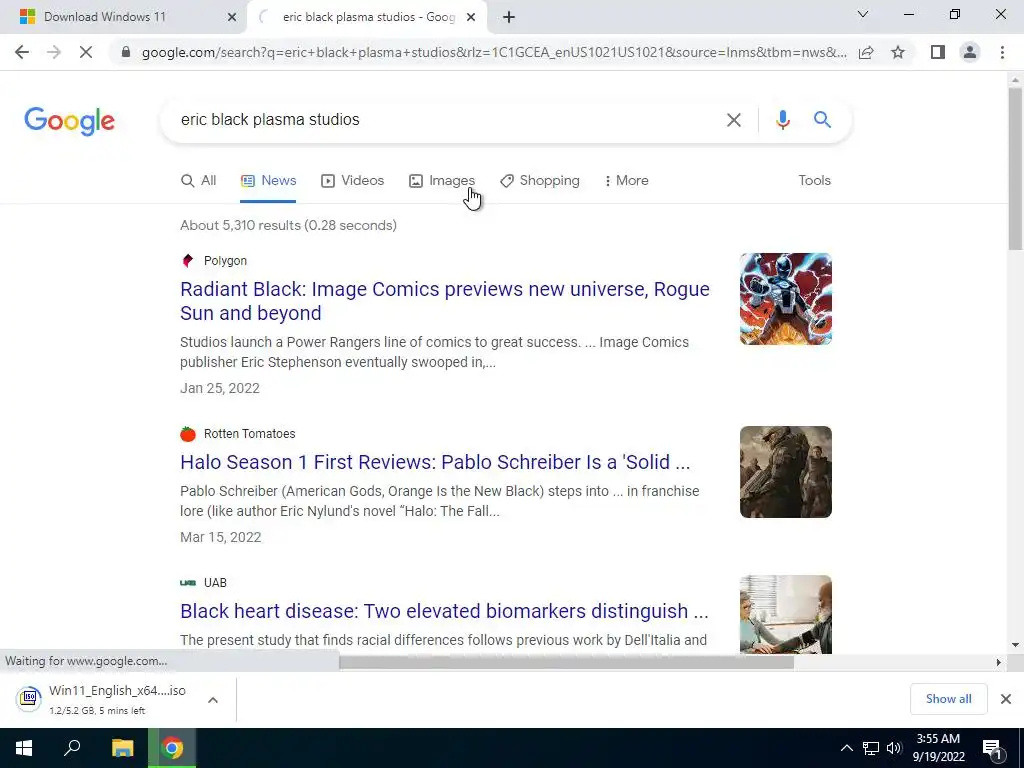Show hidden system tray icons
This screenshot has width=1024, height=768.
click(846, 748)
